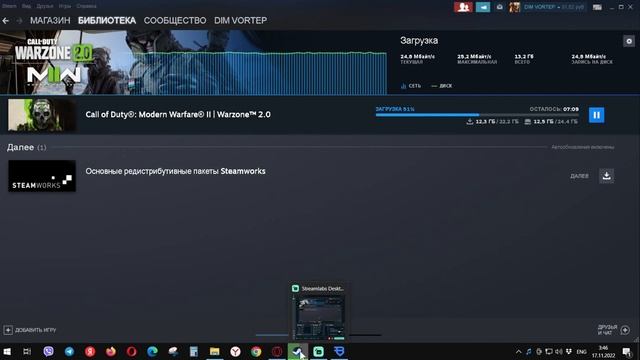Click the red friends notification icon

463,7
